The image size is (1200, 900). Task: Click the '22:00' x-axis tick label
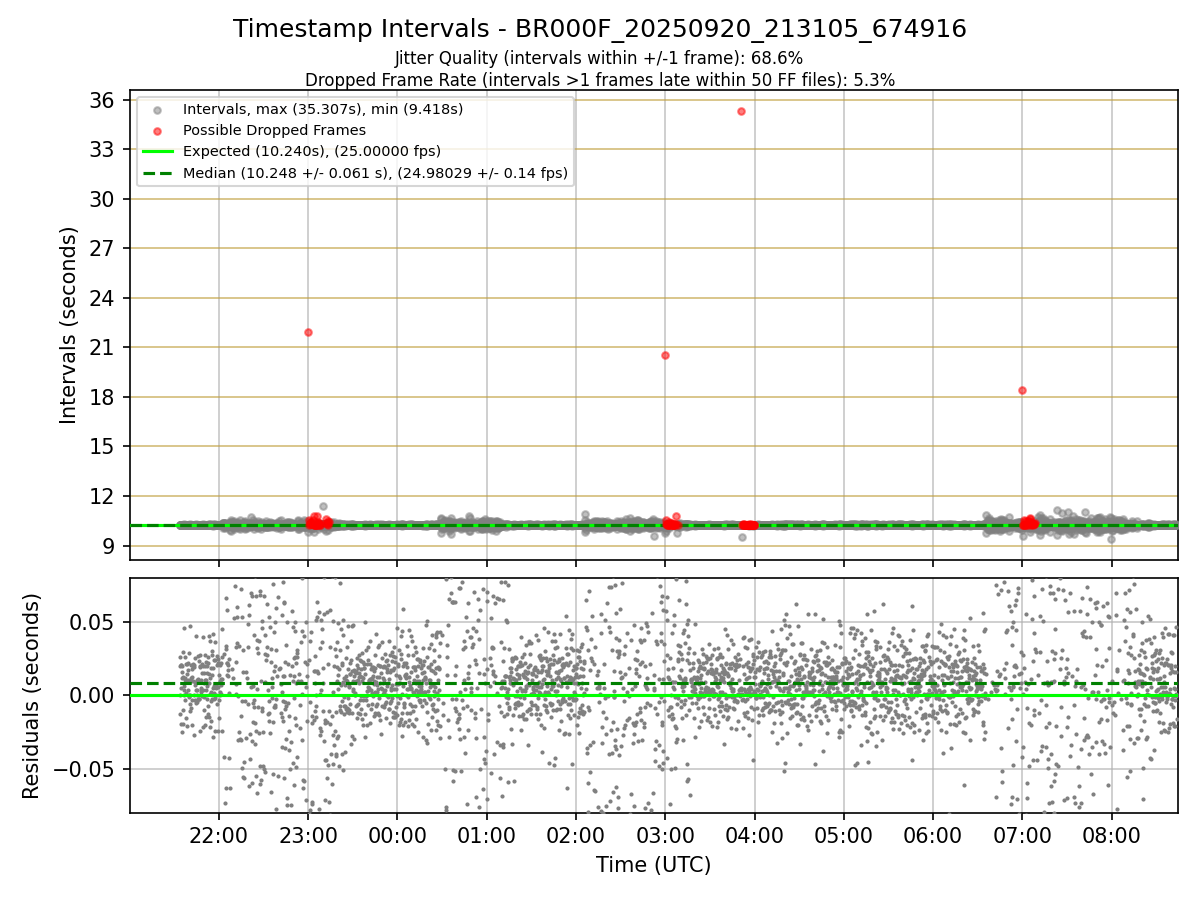pos(219,837)
